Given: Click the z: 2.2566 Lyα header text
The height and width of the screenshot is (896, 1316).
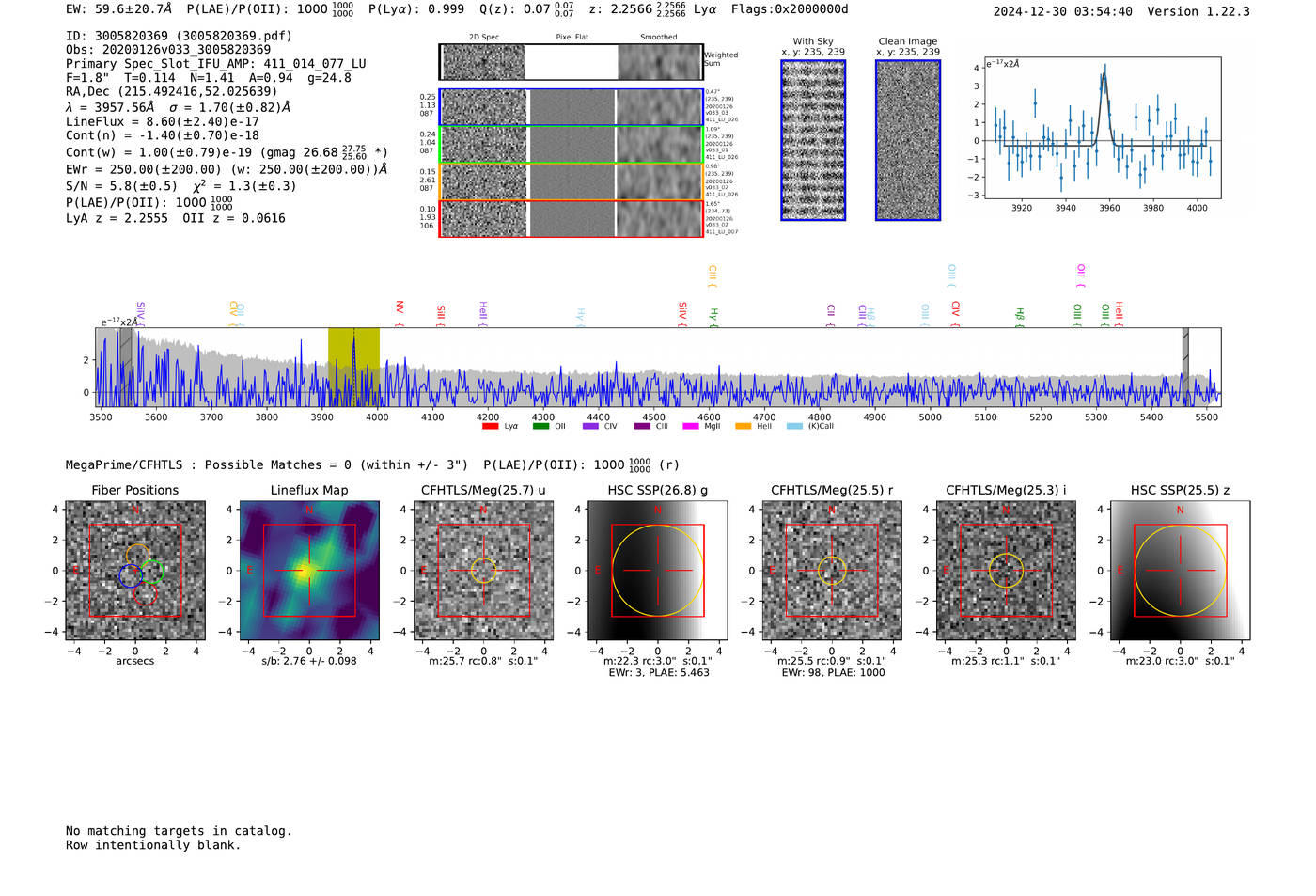Looking at the screenshot, I should [651, 9].
